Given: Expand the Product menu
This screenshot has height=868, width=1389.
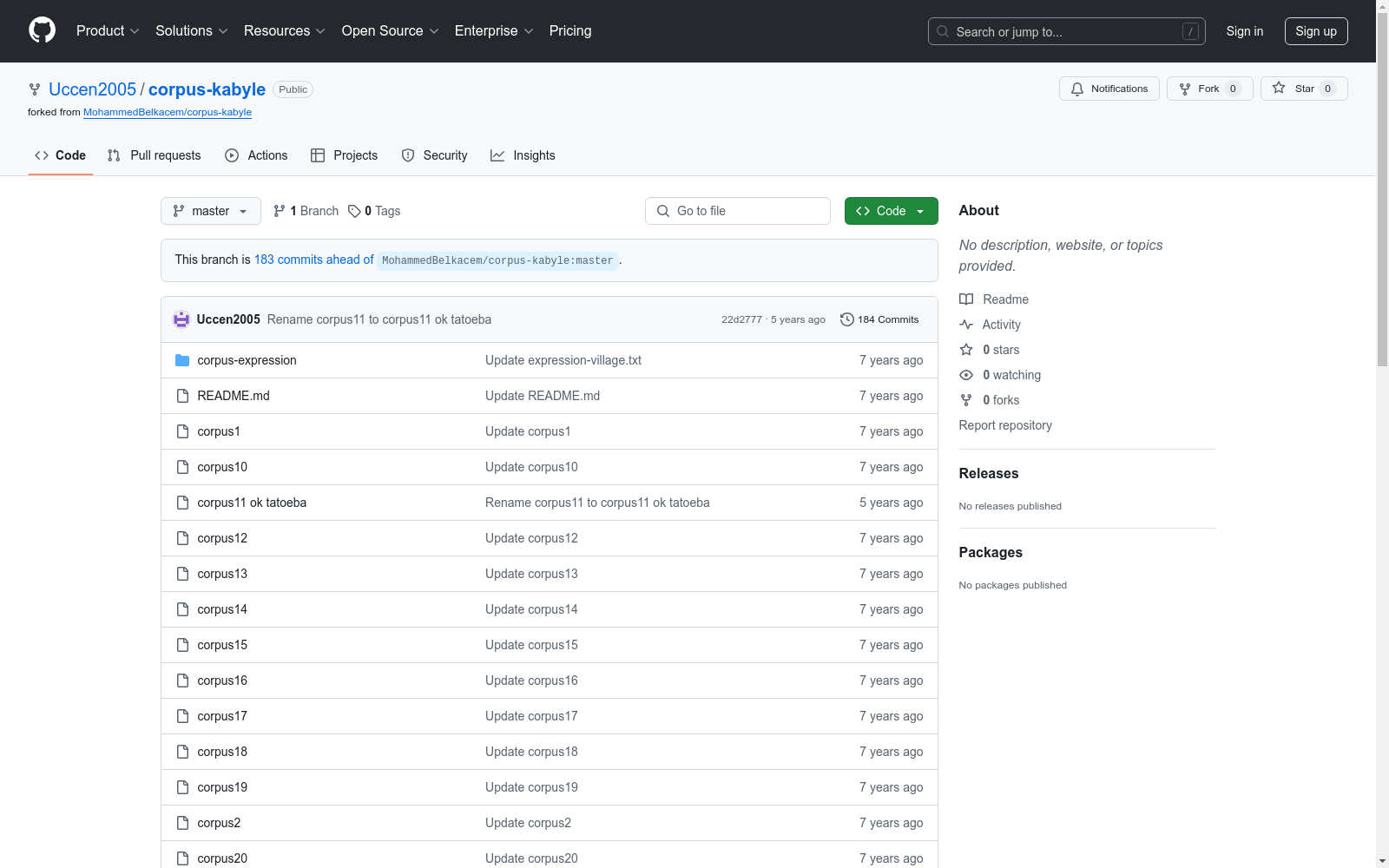Looking at the screenshot, I should point(108,30).
